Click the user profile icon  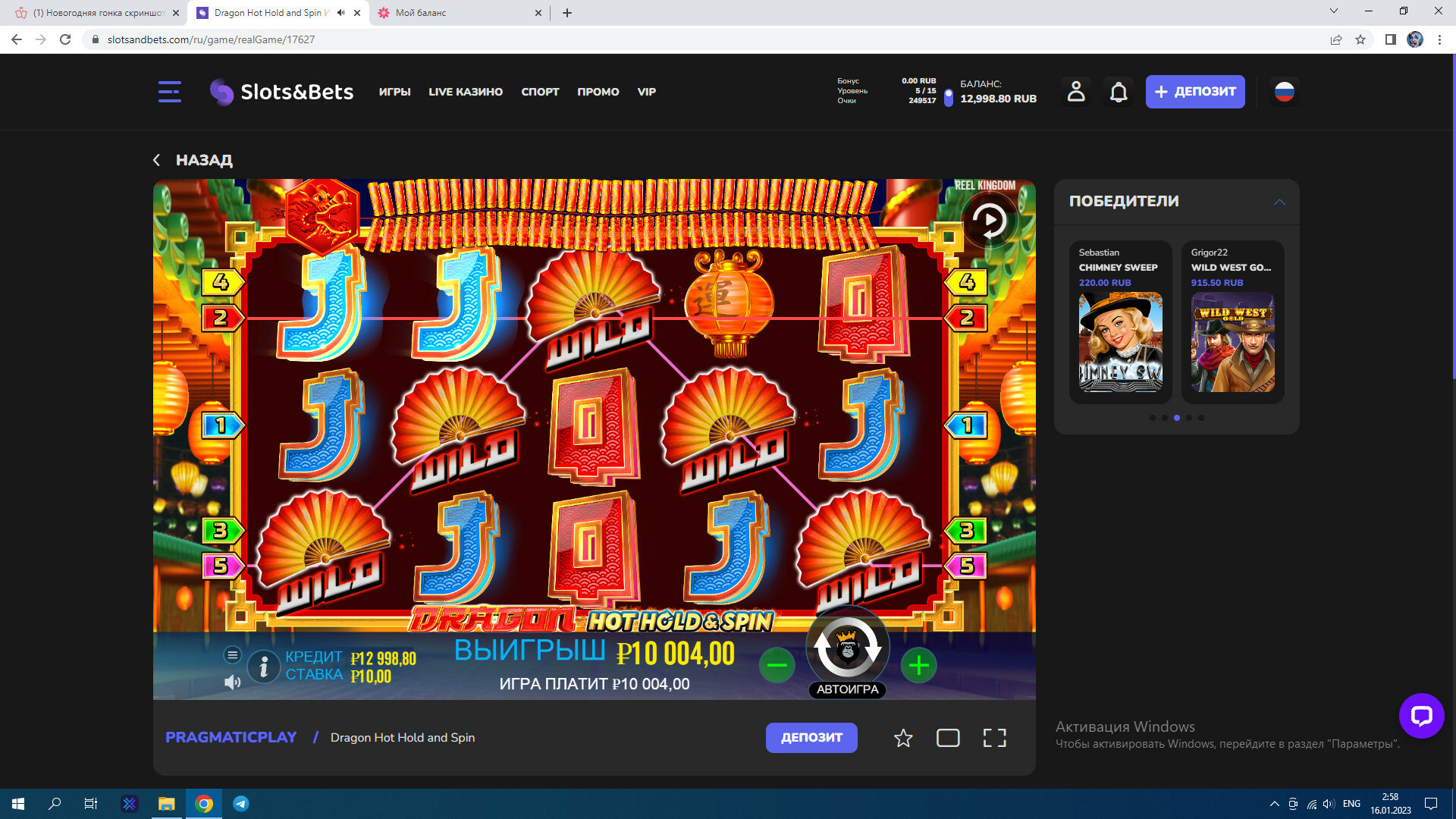click(1075, 92)
